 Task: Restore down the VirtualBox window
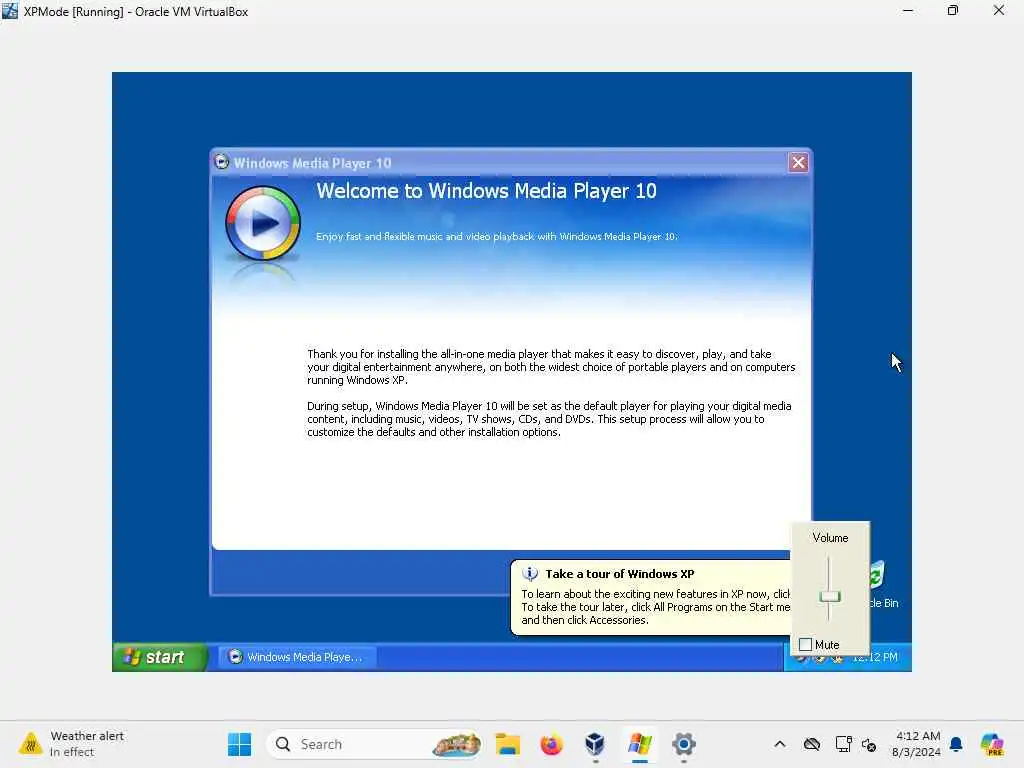point(953,10)
